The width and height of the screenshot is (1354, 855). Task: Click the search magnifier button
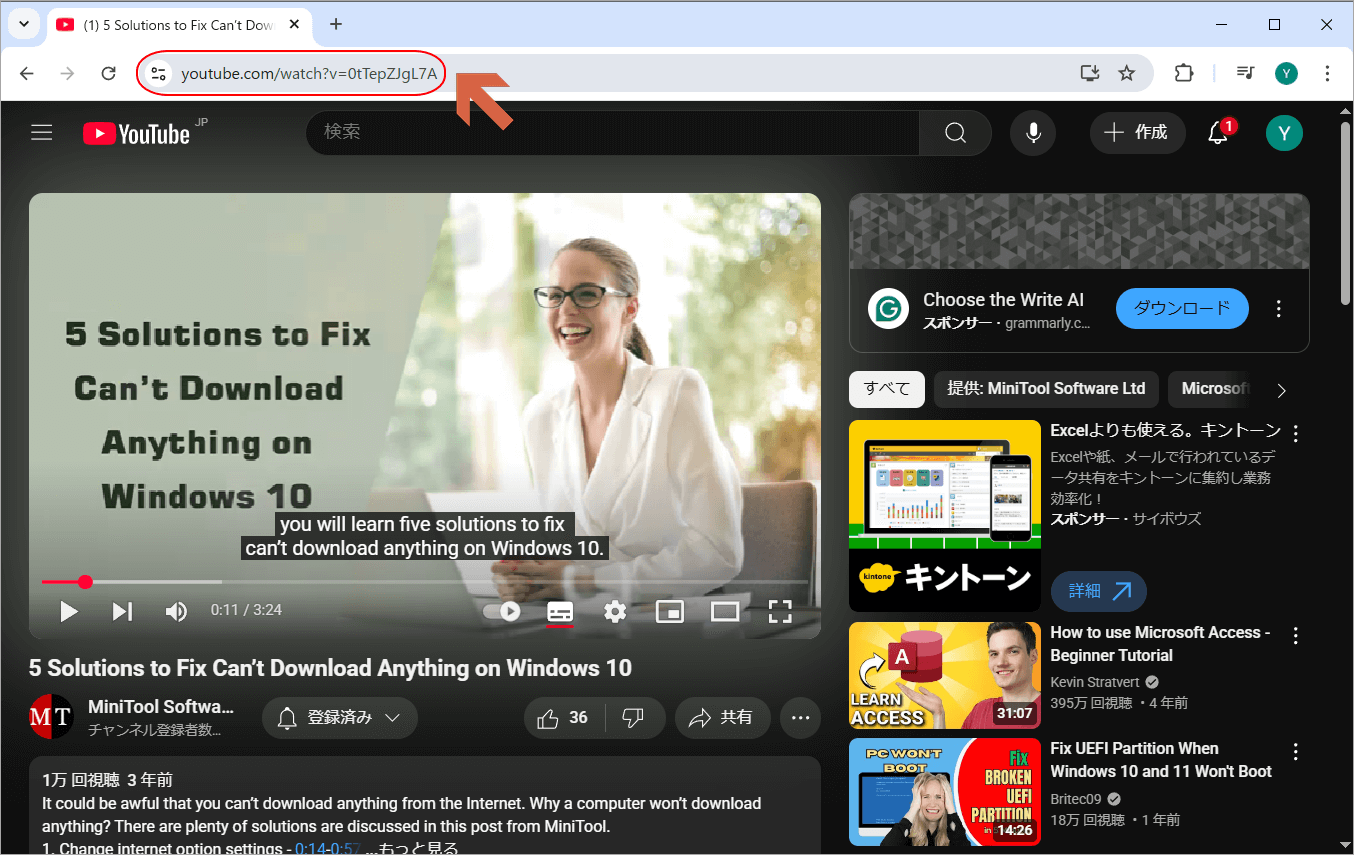955,133
